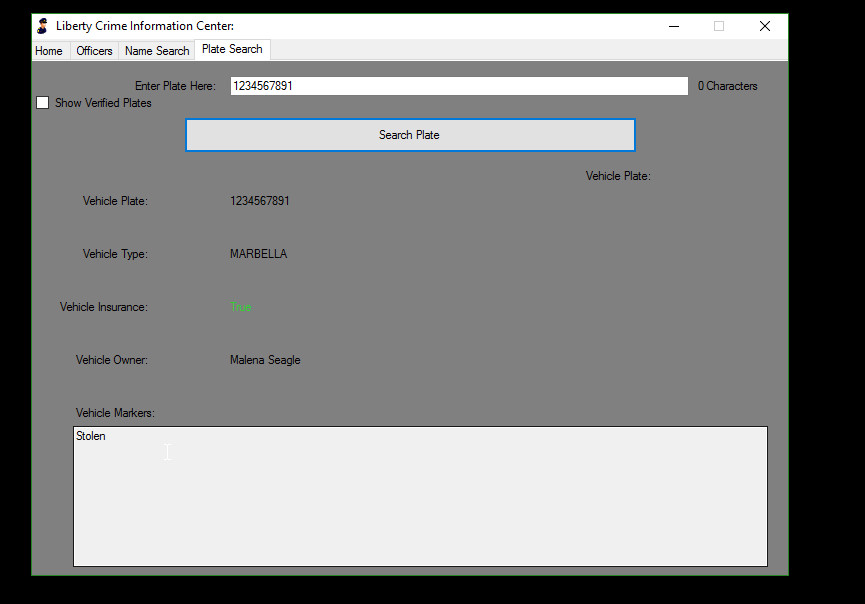This screenshot has height=604, width=865.
Task: Click the Show Verified Plates label text
Action: click(103, 103)
